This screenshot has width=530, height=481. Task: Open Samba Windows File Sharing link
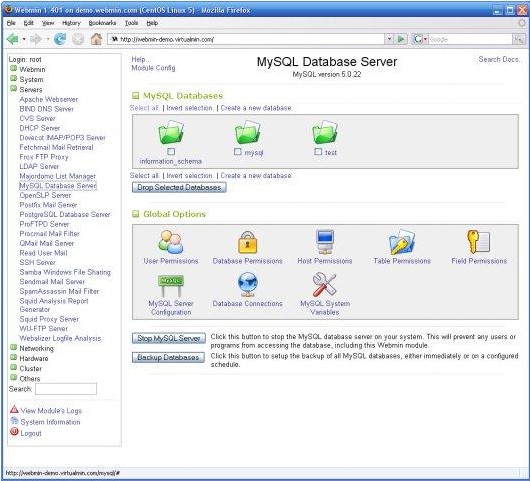65,272
